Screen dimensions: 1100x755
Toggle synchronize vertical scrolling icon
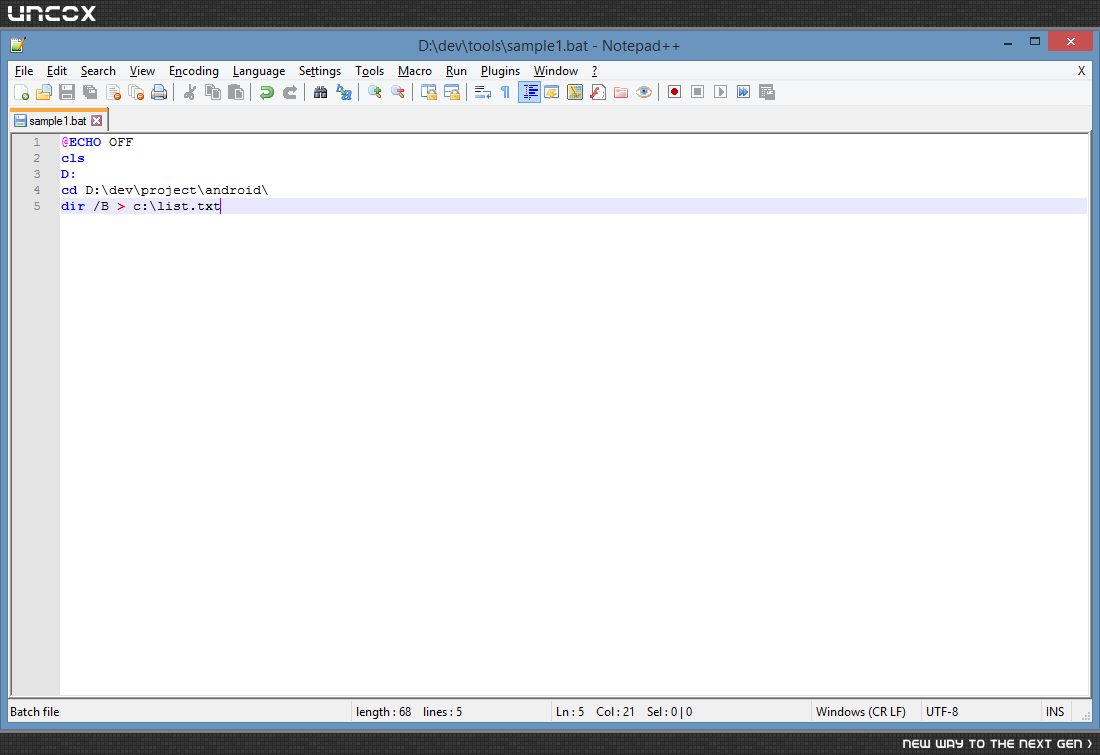point(429,92)
